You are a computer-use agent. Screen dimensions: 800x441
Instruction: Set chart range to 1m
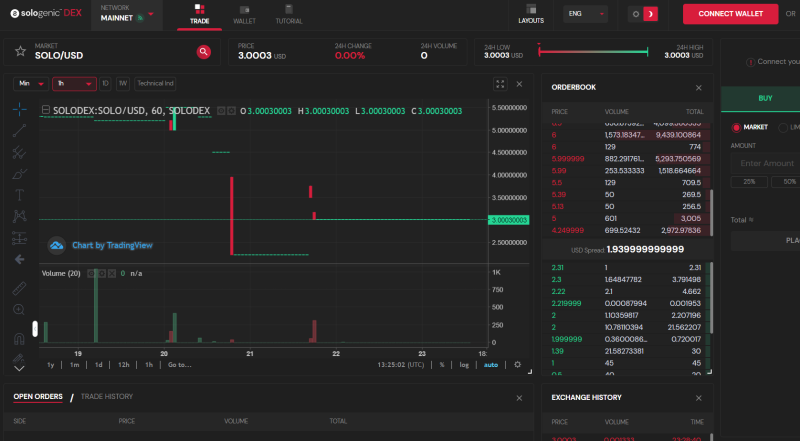point(74,365)
